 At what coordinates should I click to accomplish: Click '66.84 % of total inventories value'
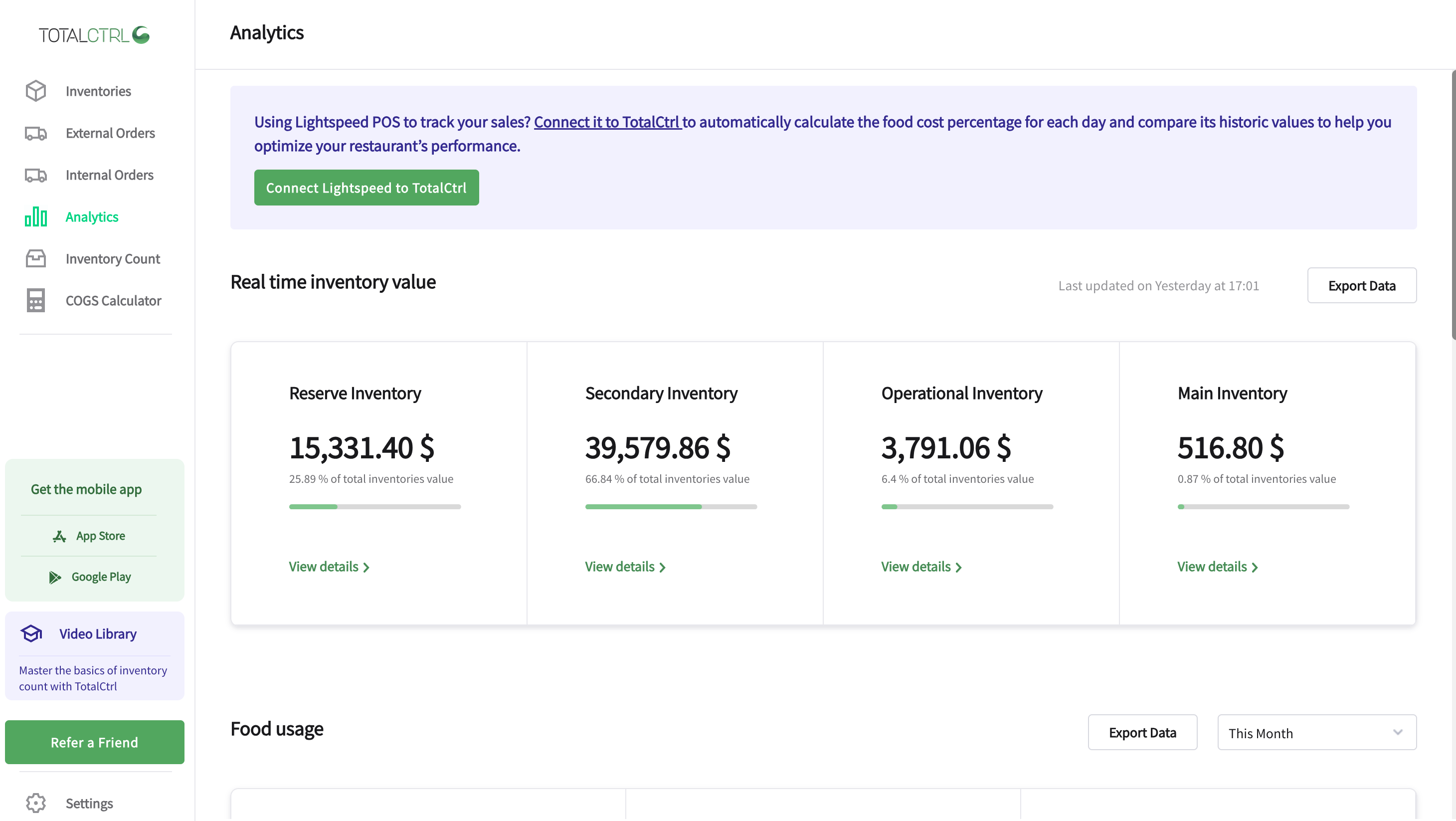(667, 479)
